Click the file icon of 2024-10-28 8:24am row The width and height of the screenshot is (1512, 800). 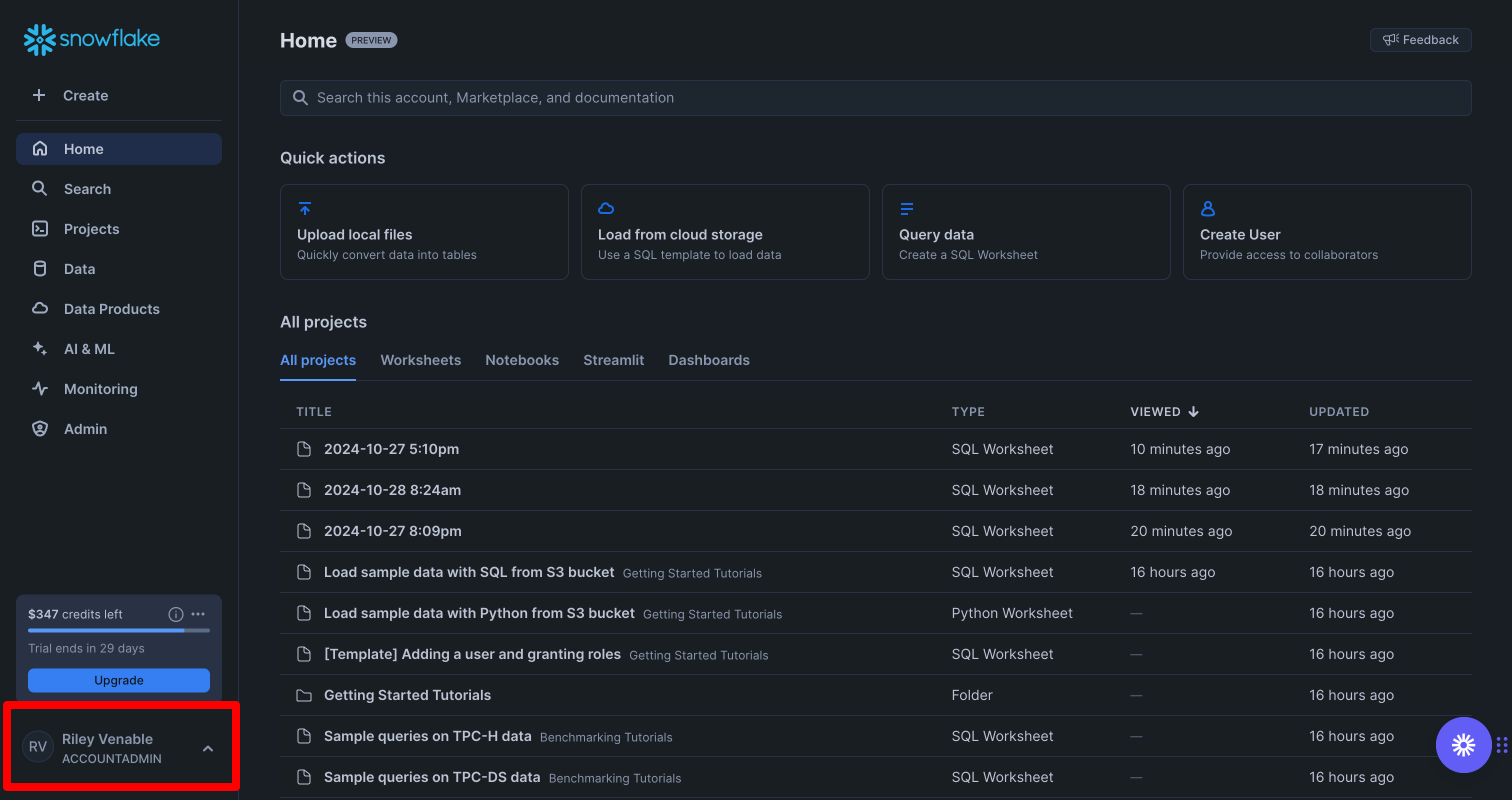click(x=304, y=490)
